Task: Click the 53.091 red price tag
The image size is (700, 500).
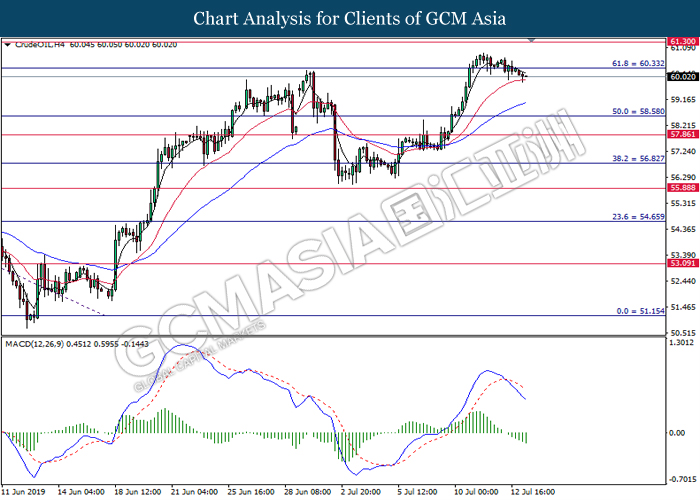Action: [x=683, y=263]
